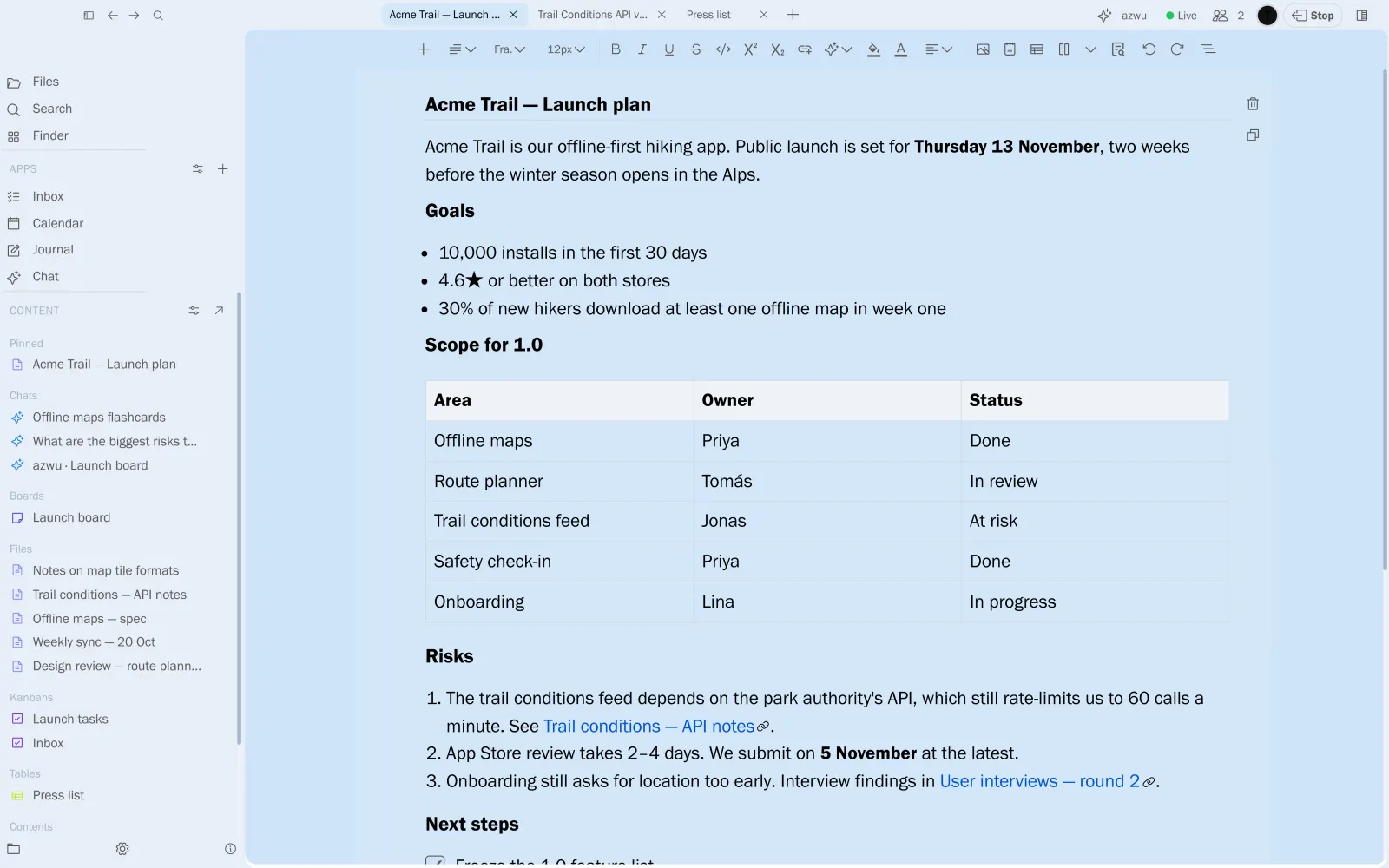Apply subscript formatting
Viewport: 1389px width, 868px height.
click(x=778, y=49)
